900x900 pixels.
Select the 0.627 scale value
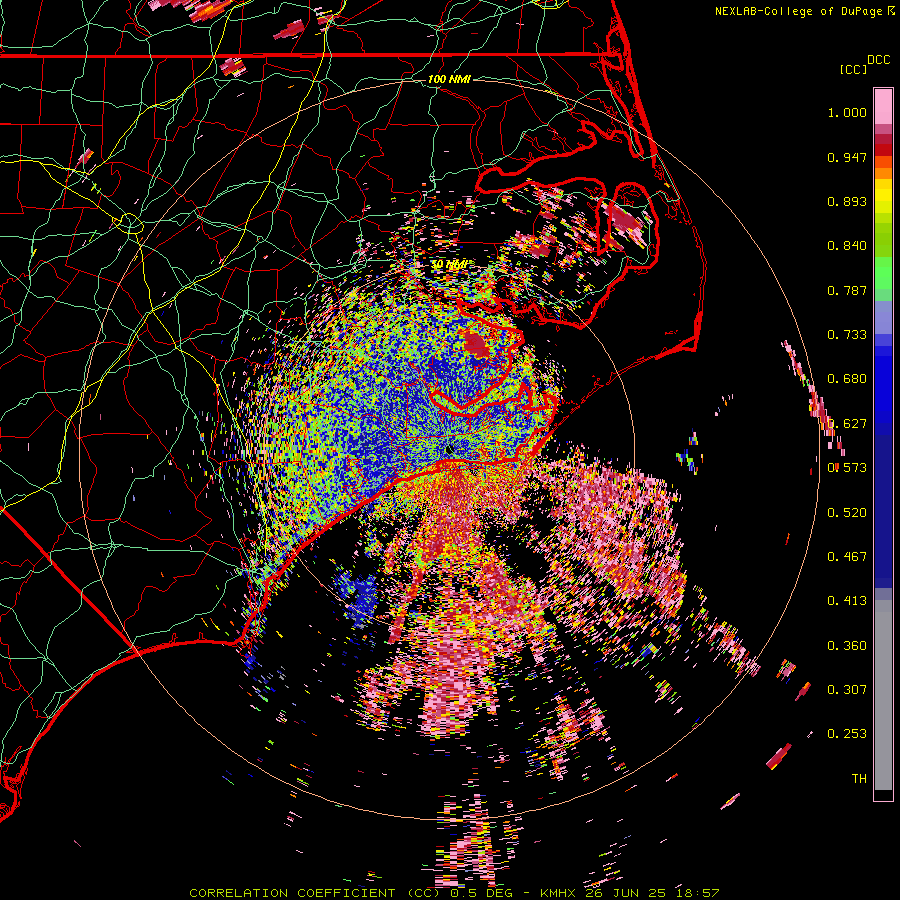coord(847,424)
